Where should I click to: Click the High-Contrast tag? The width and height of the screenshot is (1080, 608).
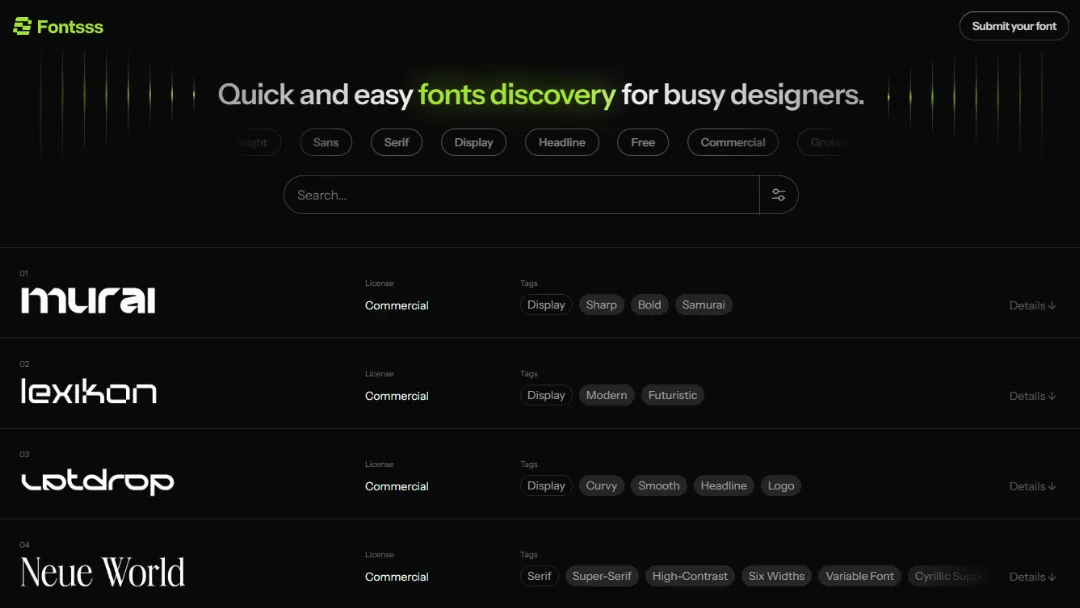coord(689,576)
